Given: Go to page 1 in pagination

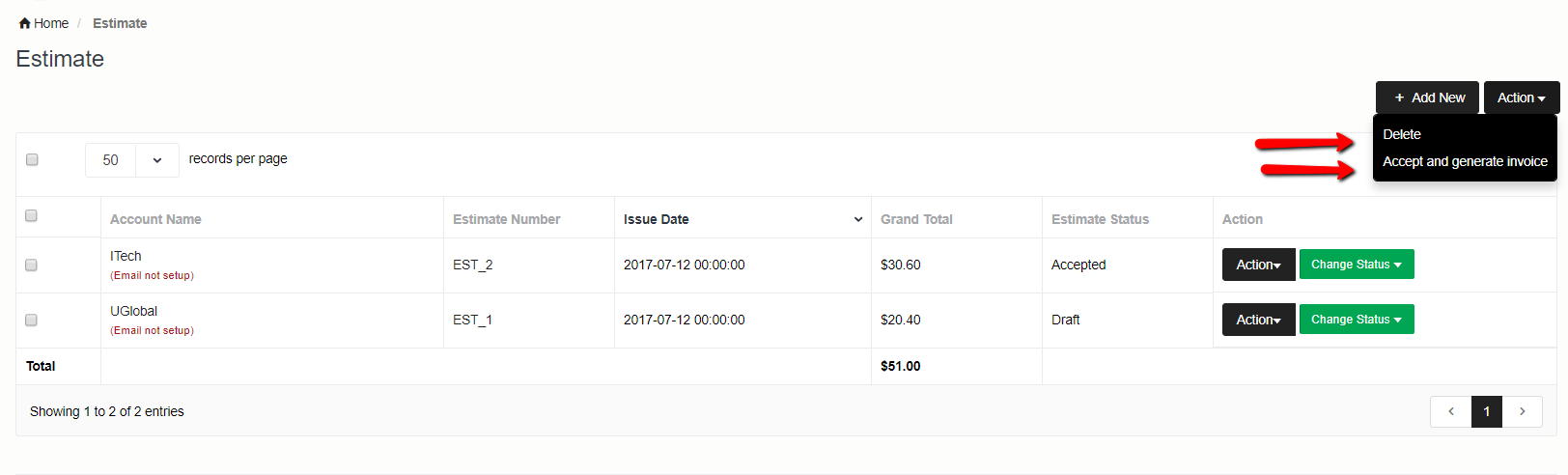Looking at the screenshot, I should point(1486,411).
